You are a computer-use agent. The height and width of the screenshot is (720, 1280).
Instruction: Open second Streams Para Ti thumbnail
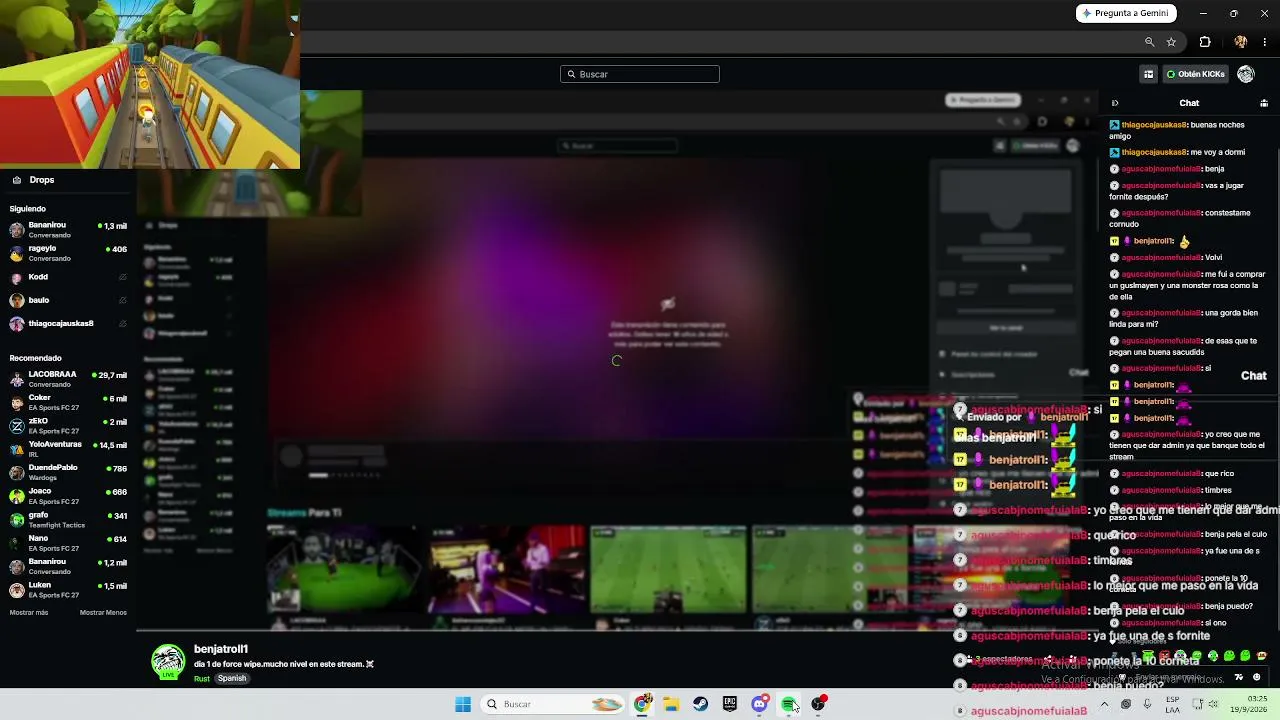[507, 569]
